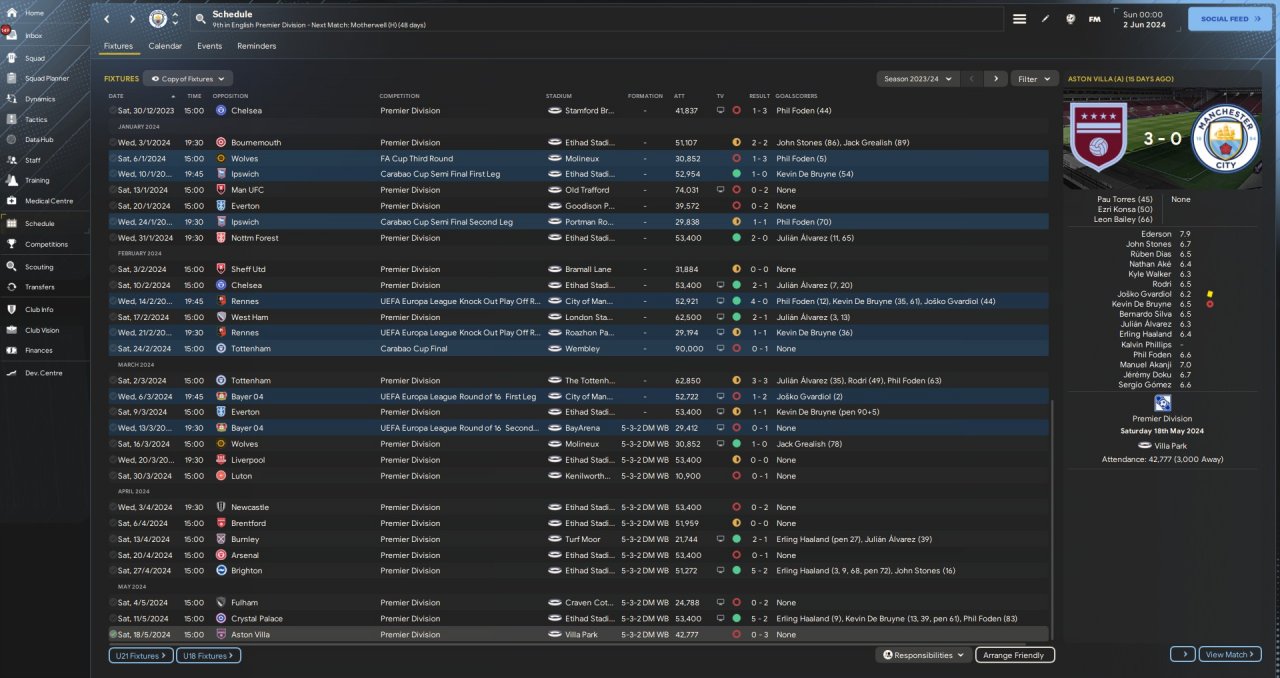Screen dimensions: 1280x678
Task: Go back with the left arrow
Action: click(107, 19)
